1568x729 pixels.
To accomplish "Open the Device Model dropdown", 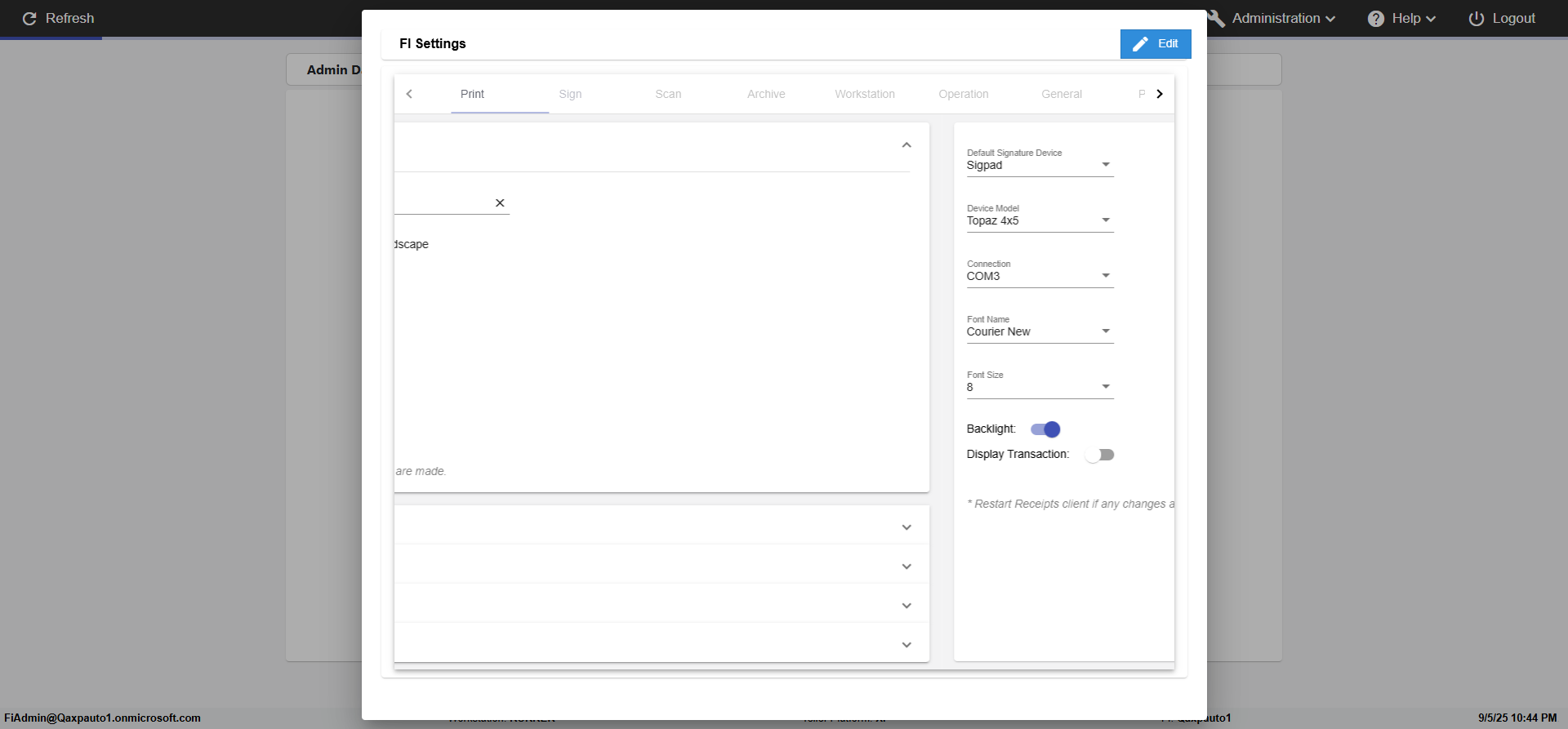I will (1040, 220).
